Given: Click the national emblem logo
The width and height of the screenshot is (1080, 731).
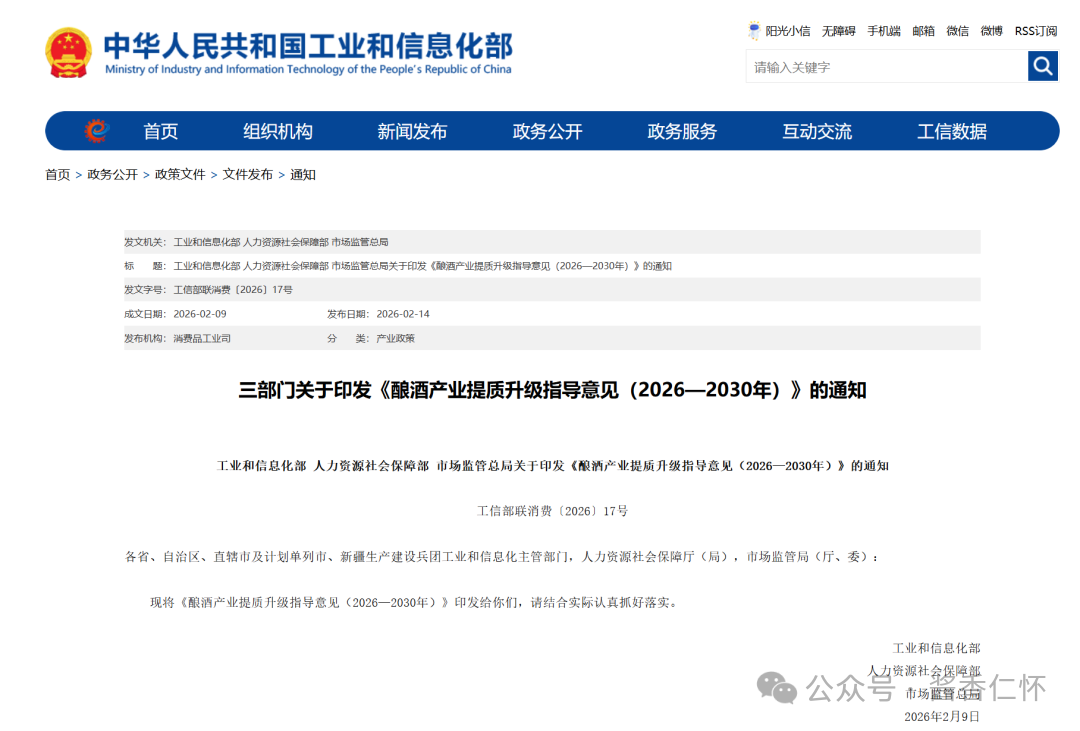Looking at the screenshot, I should coord(68,50).
